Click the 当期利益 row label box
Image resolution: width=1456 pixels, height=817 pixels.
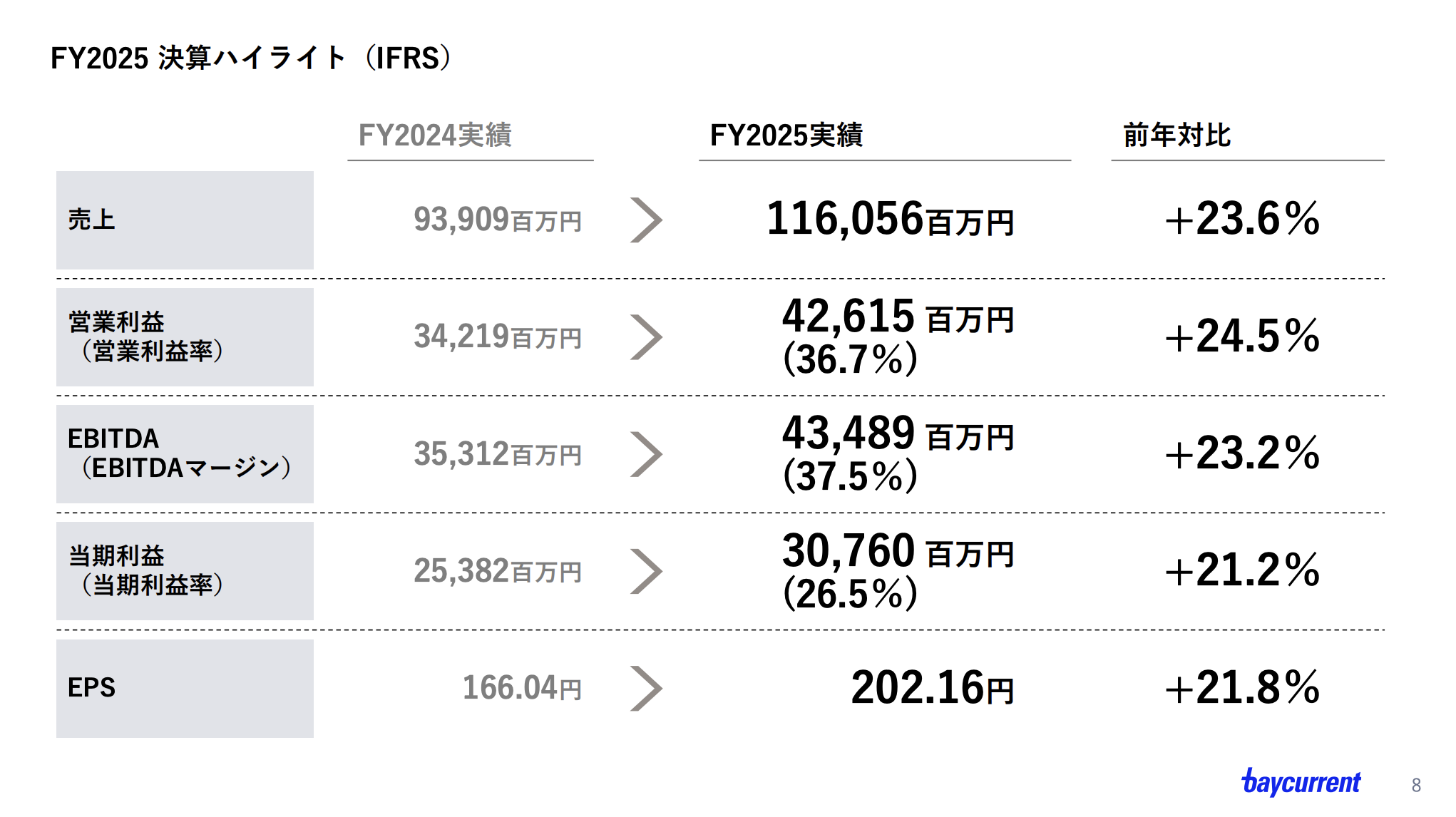(185, 571)
